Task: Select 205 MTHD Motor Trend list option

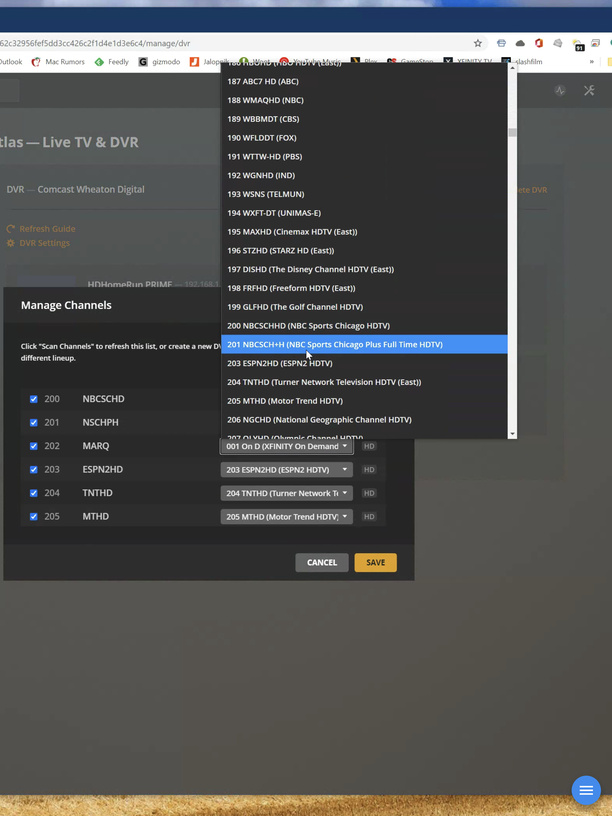Action: coord(364,401)
